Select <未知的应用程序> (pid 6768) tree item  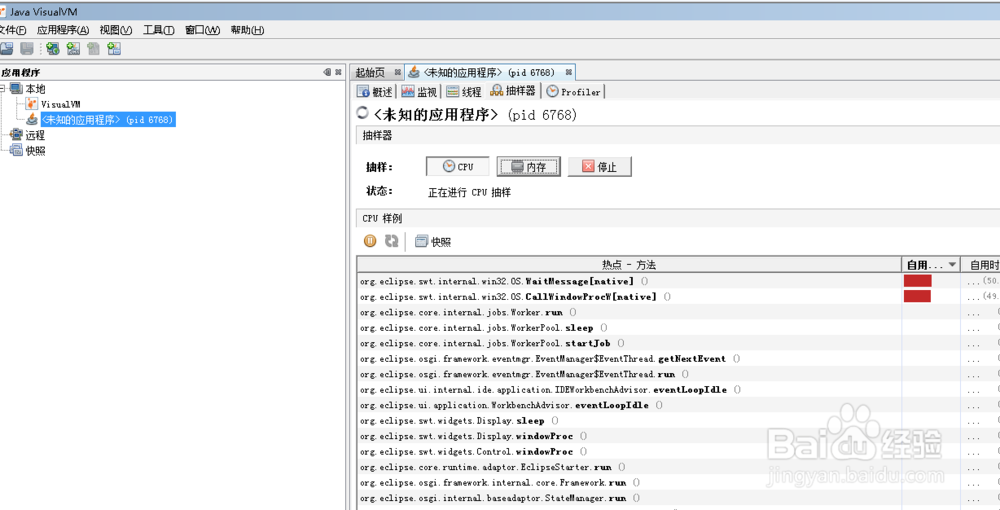(107, 119)
